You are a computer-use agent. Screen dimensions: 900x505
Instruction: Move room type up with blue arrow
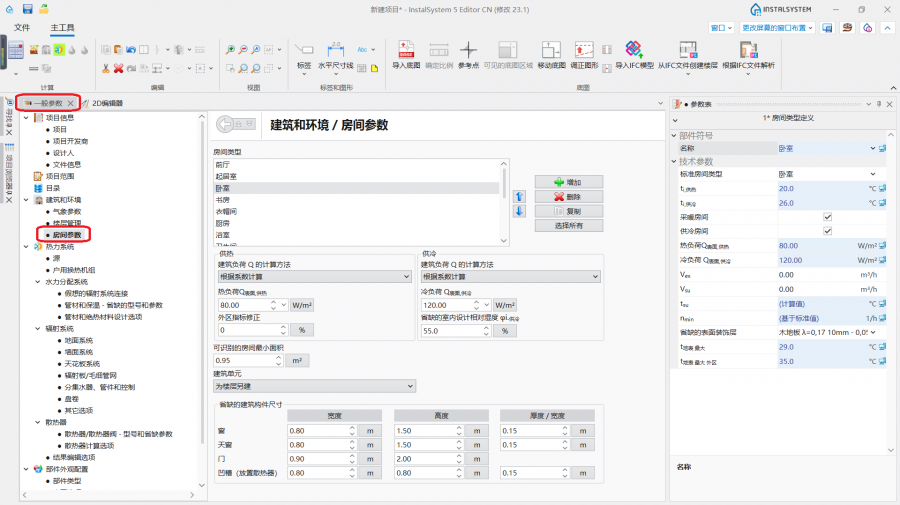click(x=519, y=196)
